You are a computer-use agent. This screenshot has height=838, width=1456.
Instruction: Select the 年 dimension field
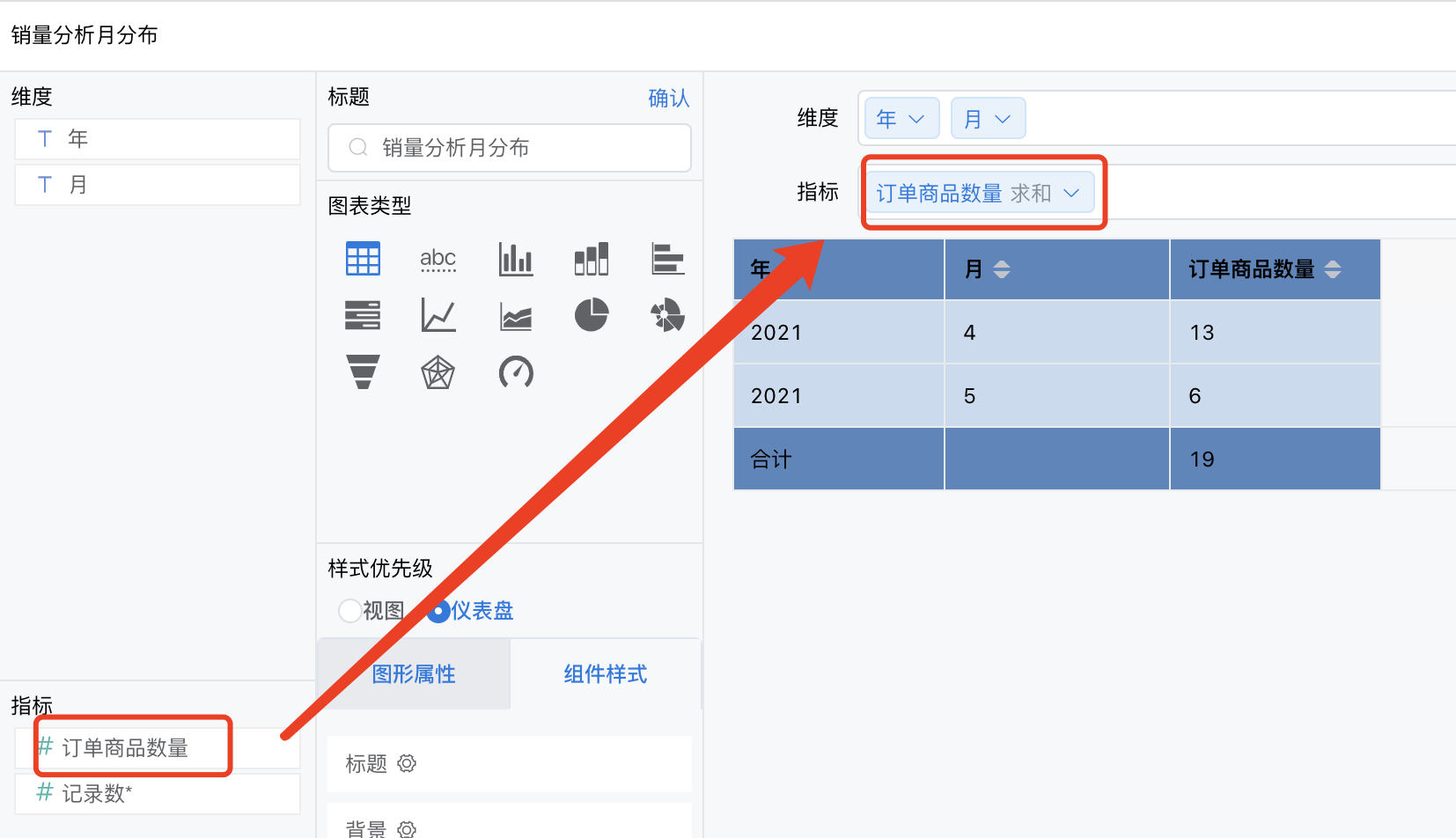[158, 139]
